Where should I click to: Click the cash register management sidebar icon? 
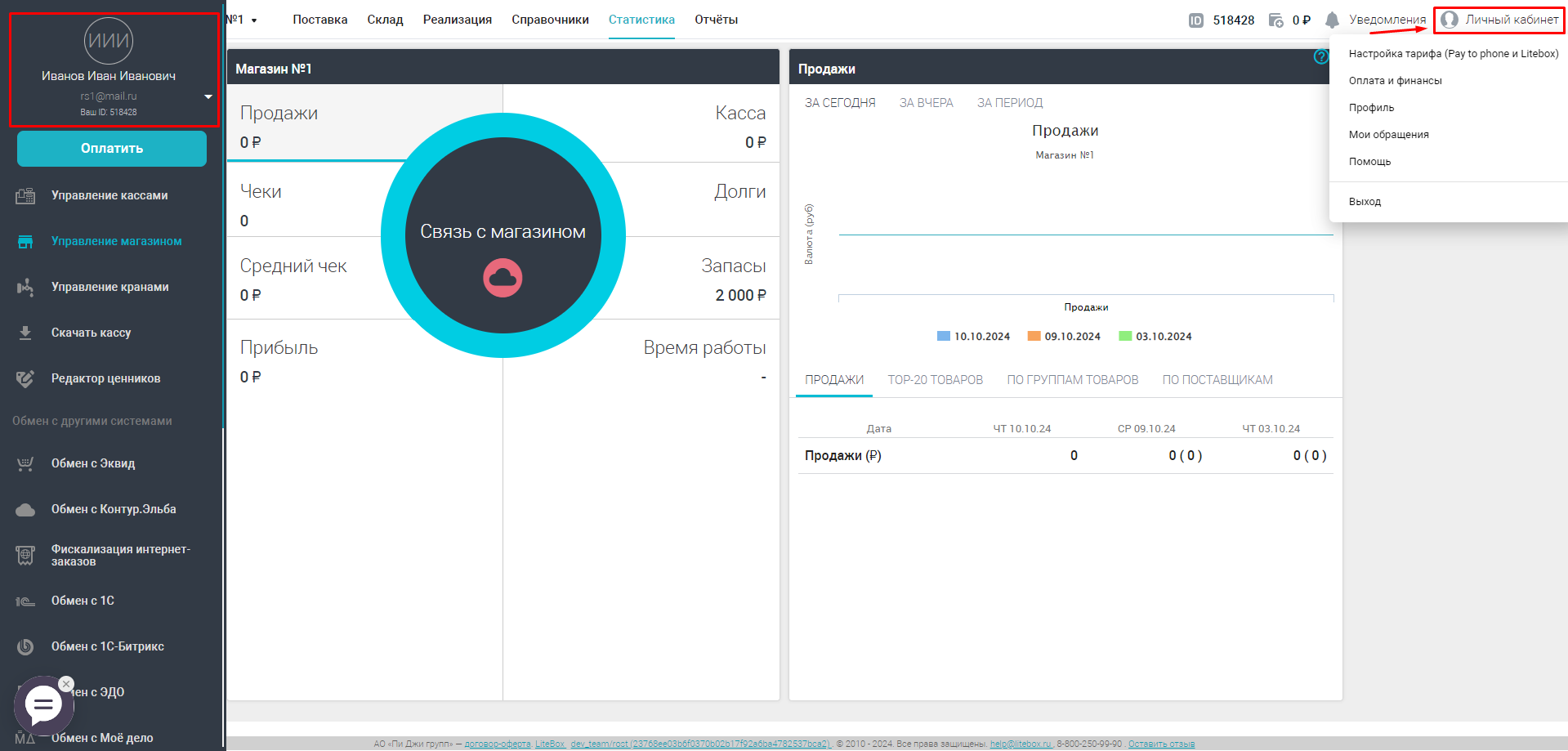point(25,195)
